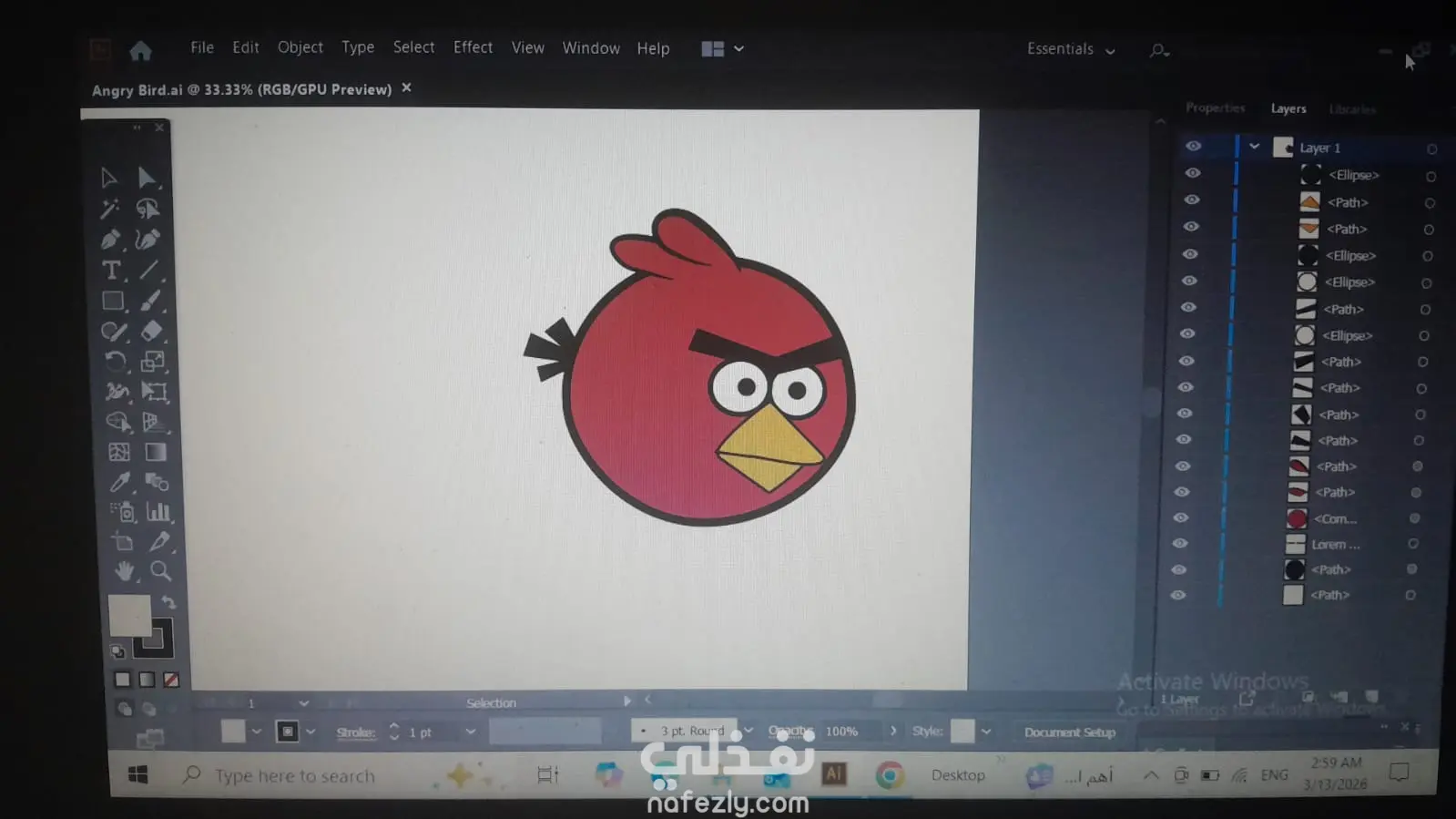Open the search magnifier in top bar
Image resolution: width=1456 pixels, height=819 pixels.
(x=1158, y=51)
